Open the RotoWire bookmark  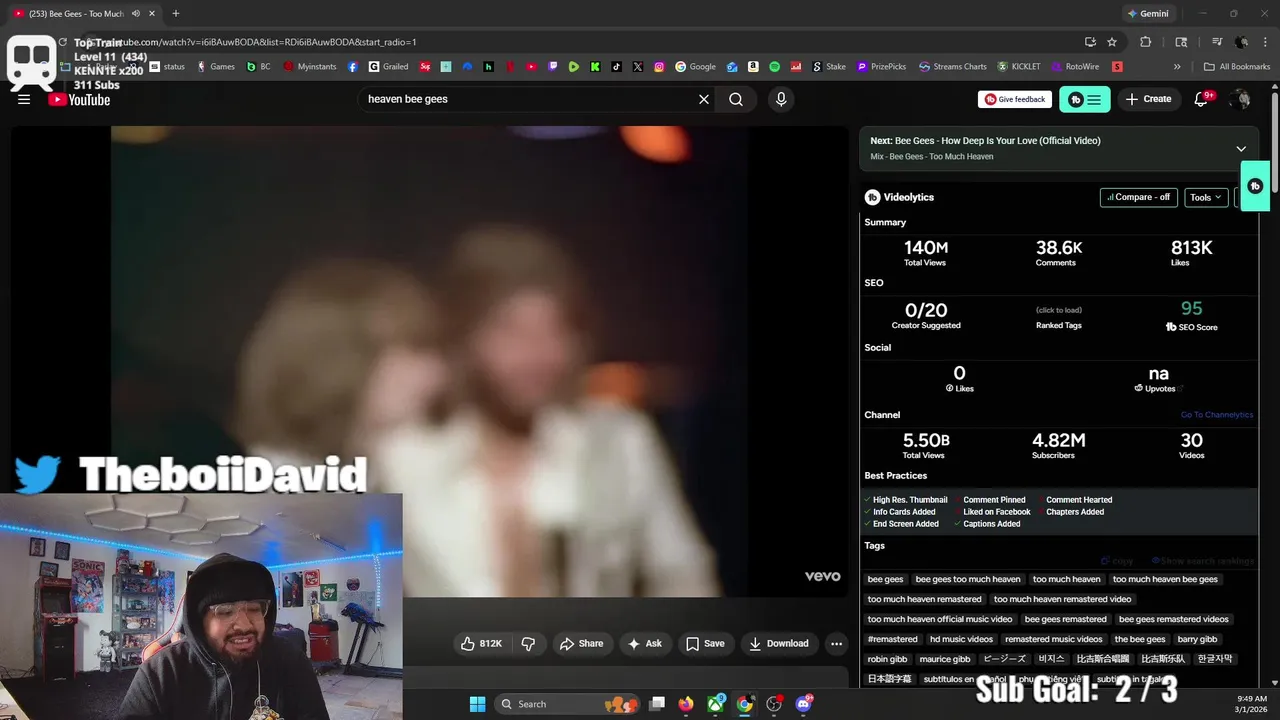tap(1075, 67)
